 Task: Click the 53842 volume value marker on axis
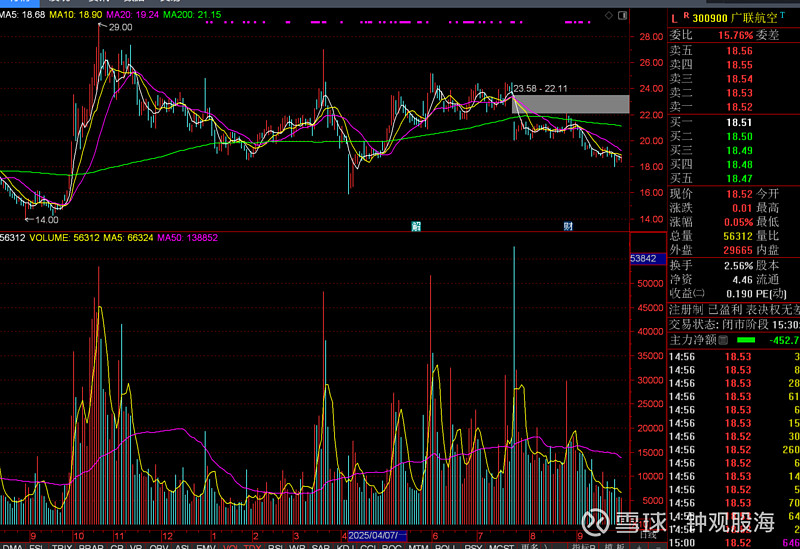(643, 258)
